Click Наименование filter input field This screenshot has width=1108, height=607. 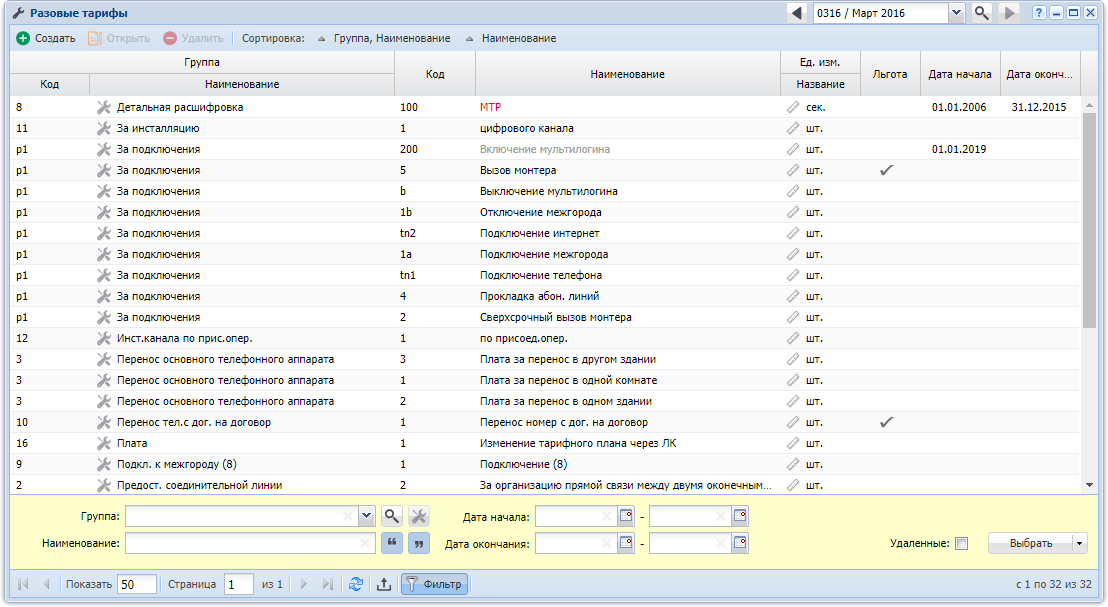coord(249,543)
